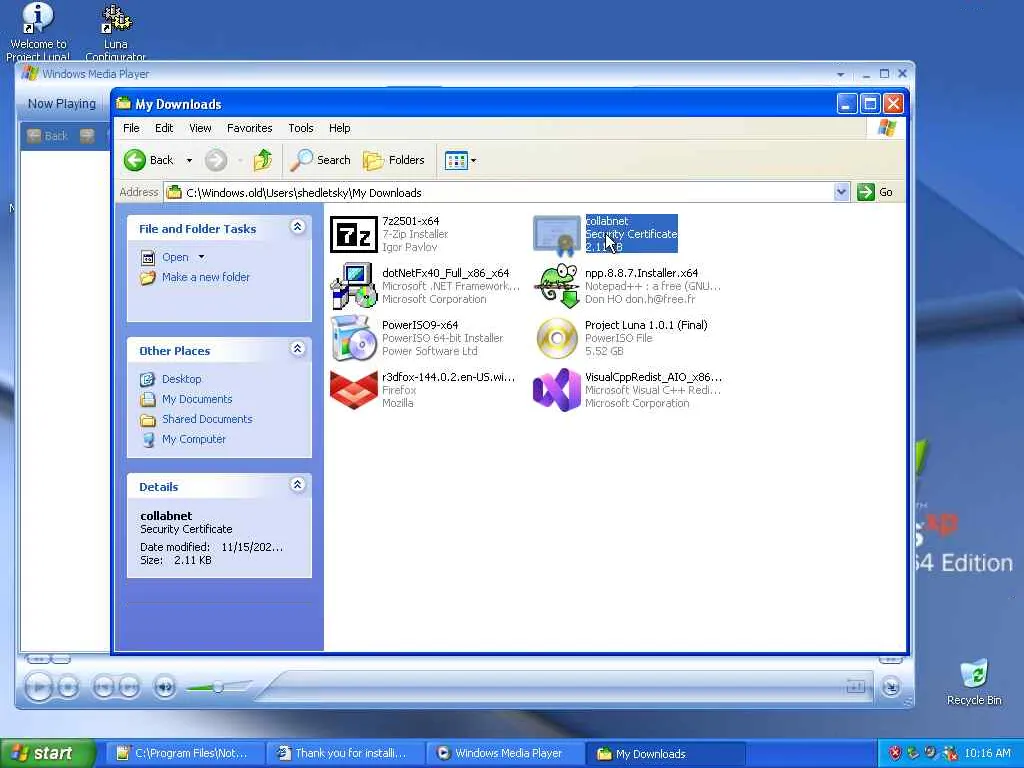The width and height of the screenshot is (1024, 768).
Task: Click the Media Player title bar dropdown arrow
Action: pyautogui.click(x=840, y=74)
